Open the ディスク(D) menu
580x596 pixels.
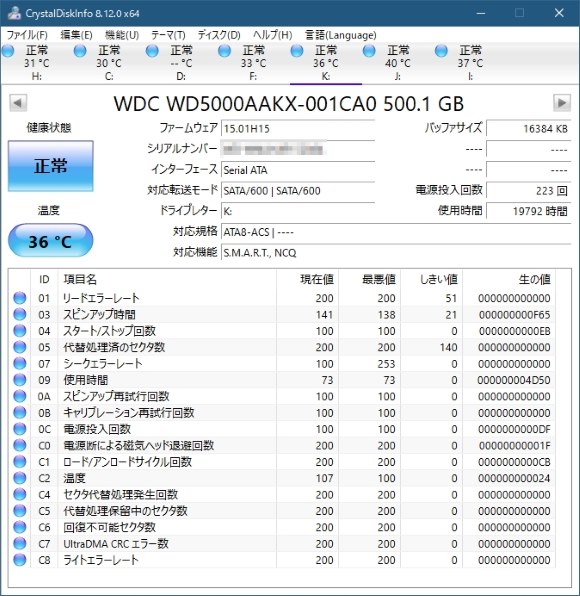(219, 35)
